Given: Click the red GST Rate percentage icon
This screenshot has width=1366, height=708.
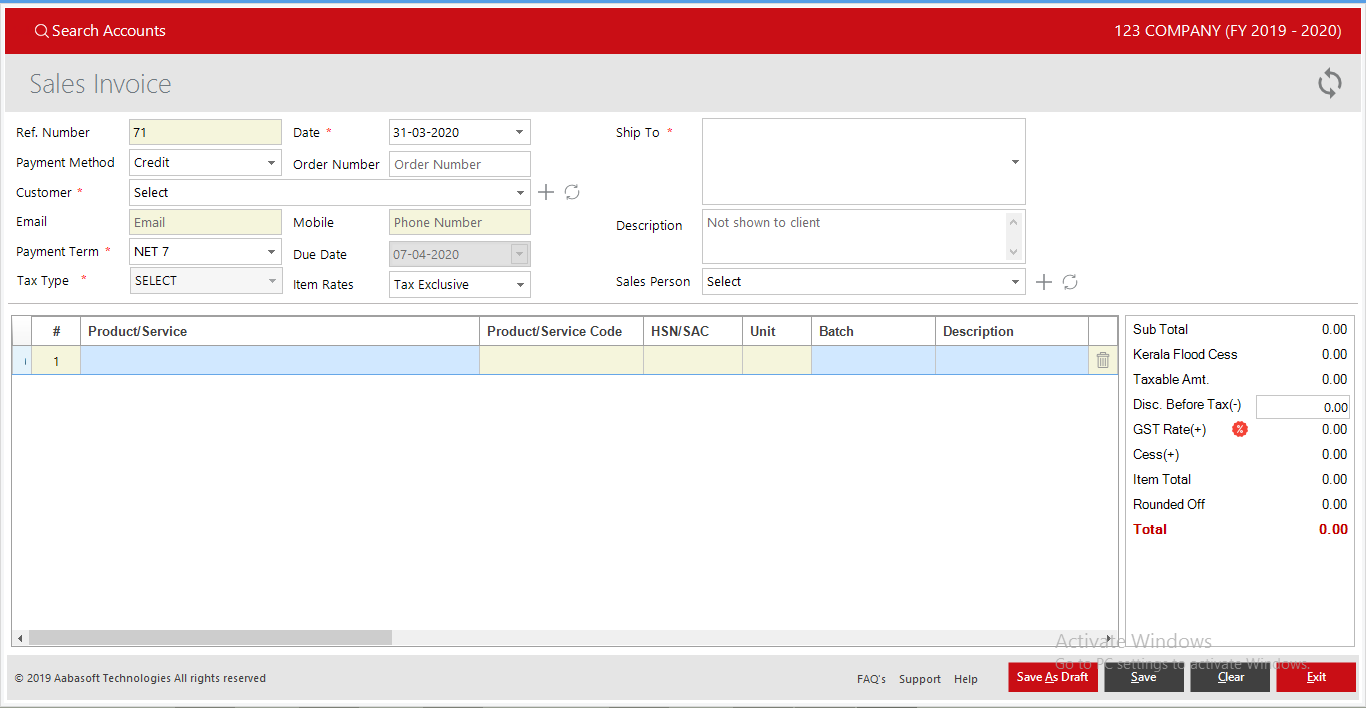Looking at the screenshot, I should [1240, 428].
